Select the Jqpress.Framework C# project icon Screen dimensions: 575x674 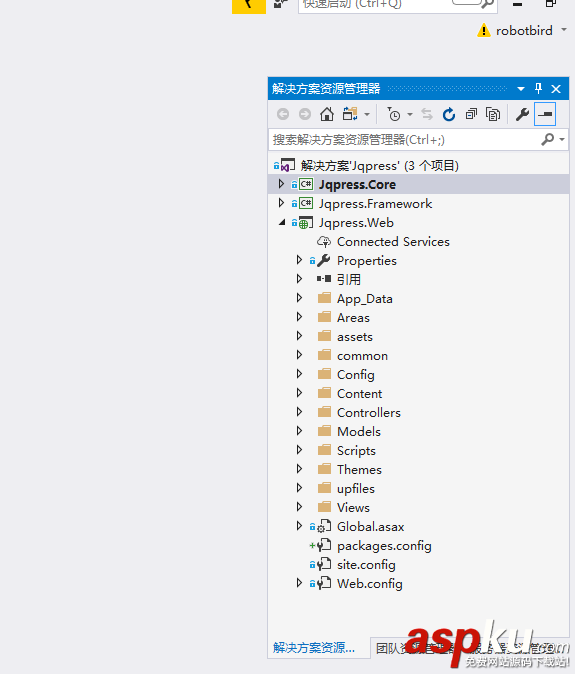click(x=306, y=203)
